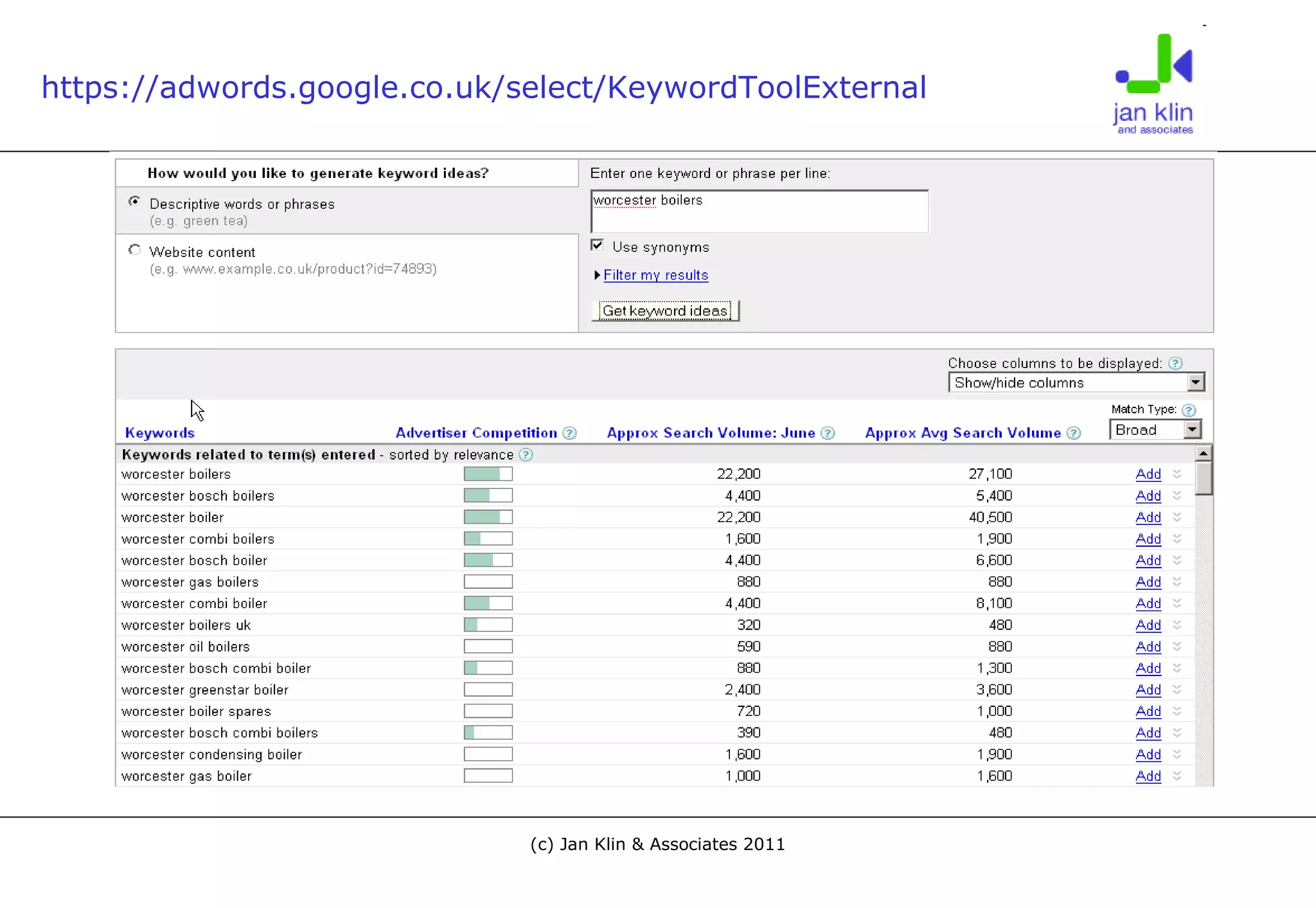Click the Get keyword ideas button
Image resolution: width=1316 pixels, height=908 pixels.
(x=665, y=311)
